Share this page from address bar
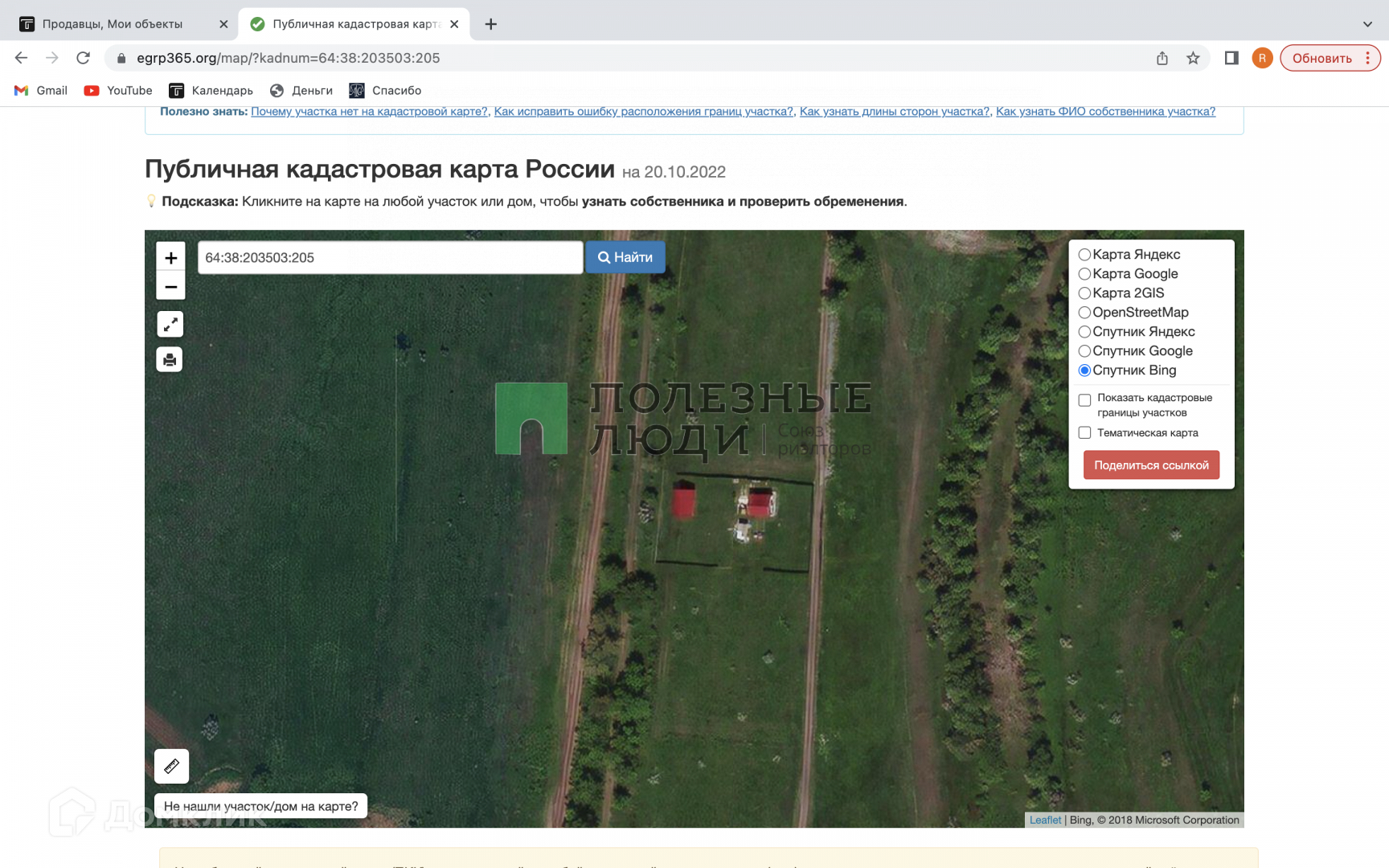The width and height of the screenshot is (1389, 868). [1162, 58]
